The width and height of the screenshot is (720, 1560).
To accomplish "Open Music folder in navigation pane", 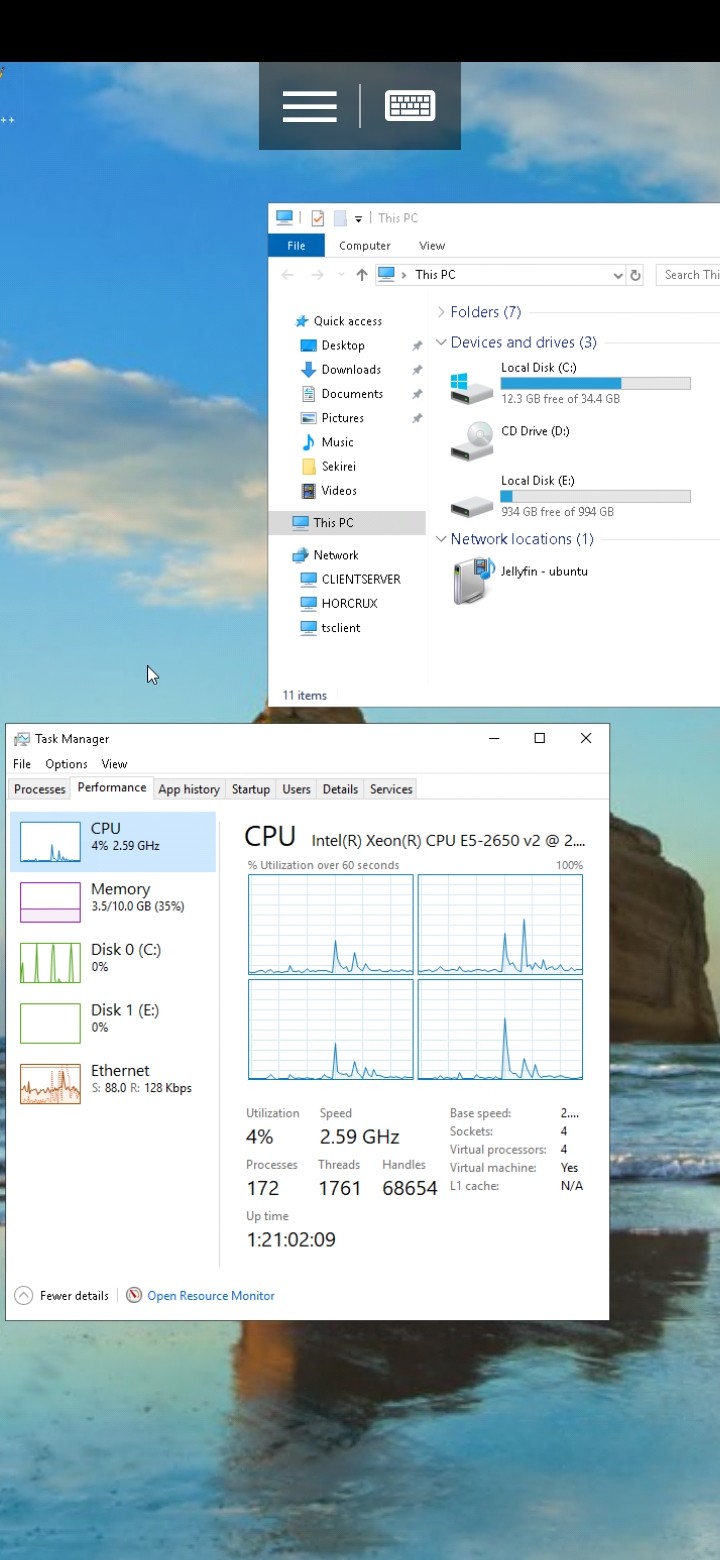I will pyautogui.click(x=337, y=442).
